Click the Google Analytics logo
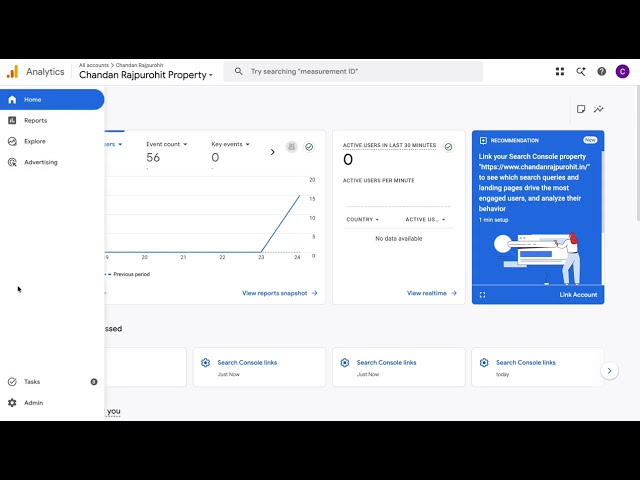This screenshot has width=640, height=480. [13, 72]
